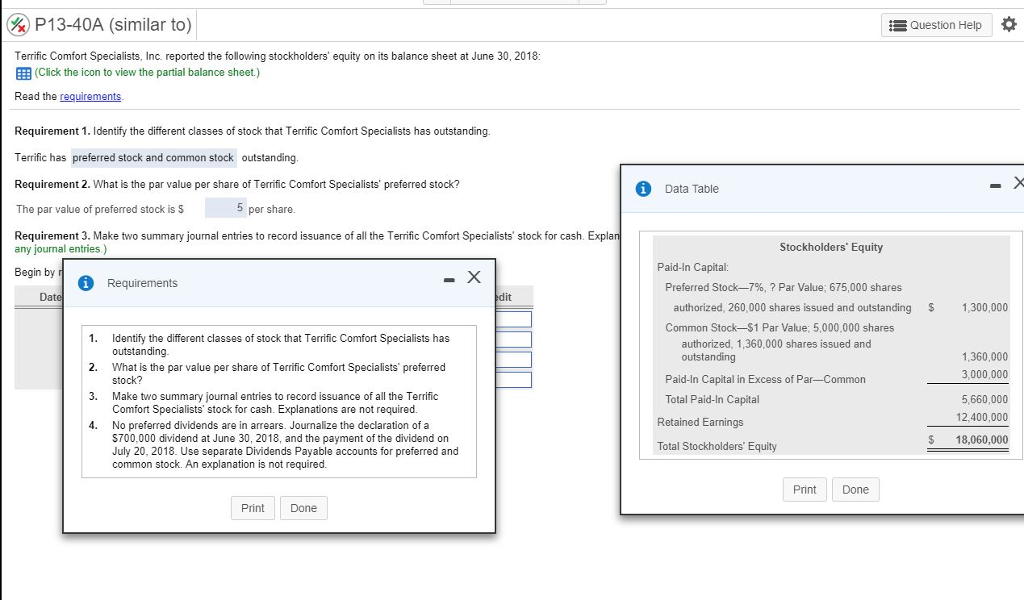Viewport: 1024px width, 600px height.
Task: Click the par value per share input
Action: [x=225, y=208]
